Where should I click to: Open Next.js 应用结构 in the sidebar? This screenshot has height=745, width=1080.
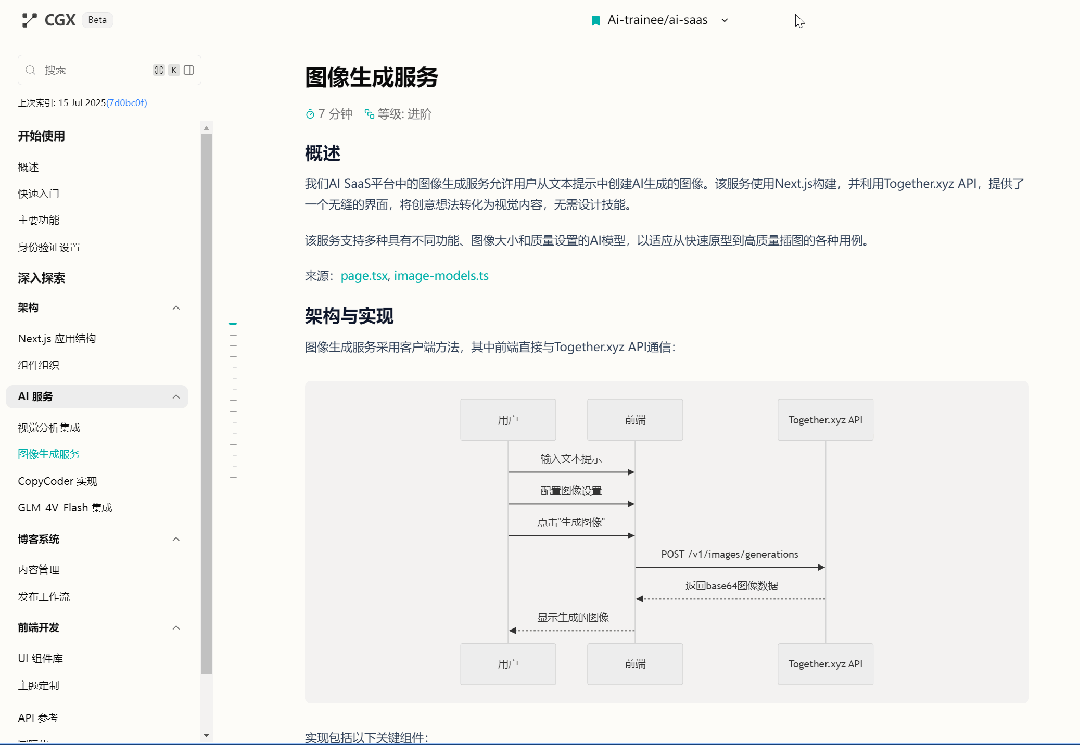(x=57, y=339)
